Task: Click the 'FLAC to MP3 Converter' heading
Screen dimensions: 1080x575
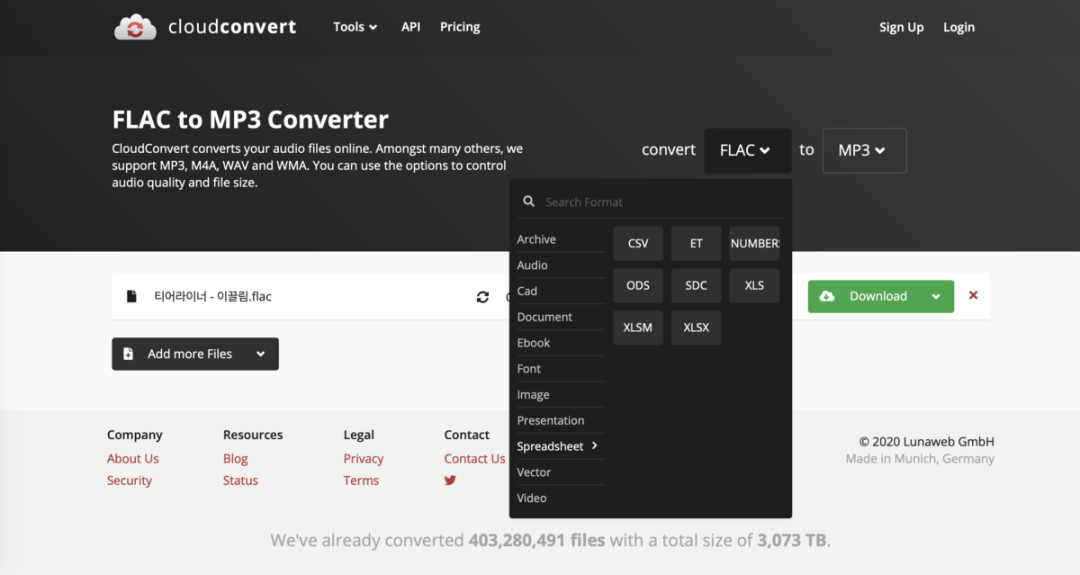Action: point(250,119)
